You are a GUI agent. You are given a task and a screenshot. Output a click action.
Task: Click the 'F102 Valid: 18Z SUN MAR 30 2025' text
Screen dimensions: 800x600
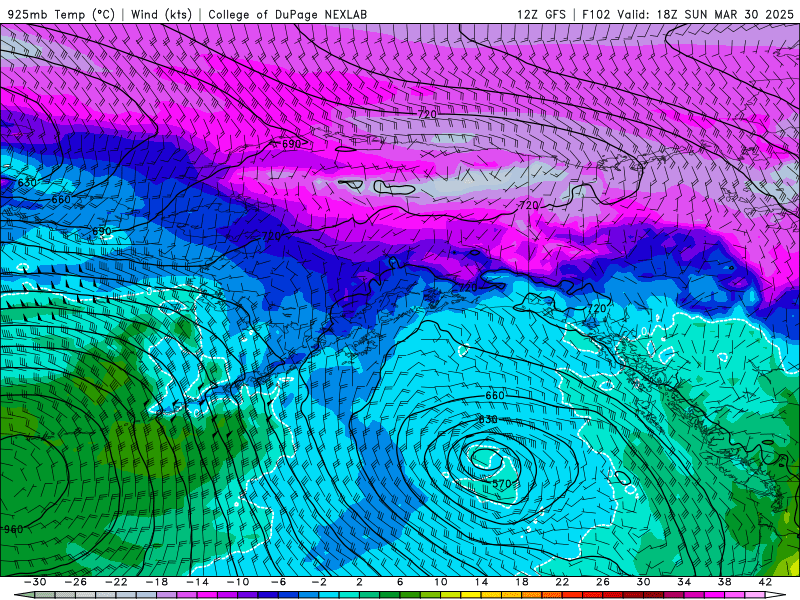(x=688, y=14)
